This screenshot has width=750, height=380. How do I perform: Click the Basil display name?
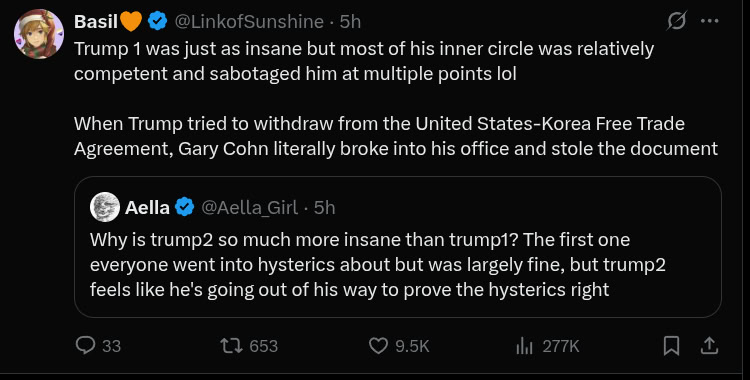click(x=96, y=22)
